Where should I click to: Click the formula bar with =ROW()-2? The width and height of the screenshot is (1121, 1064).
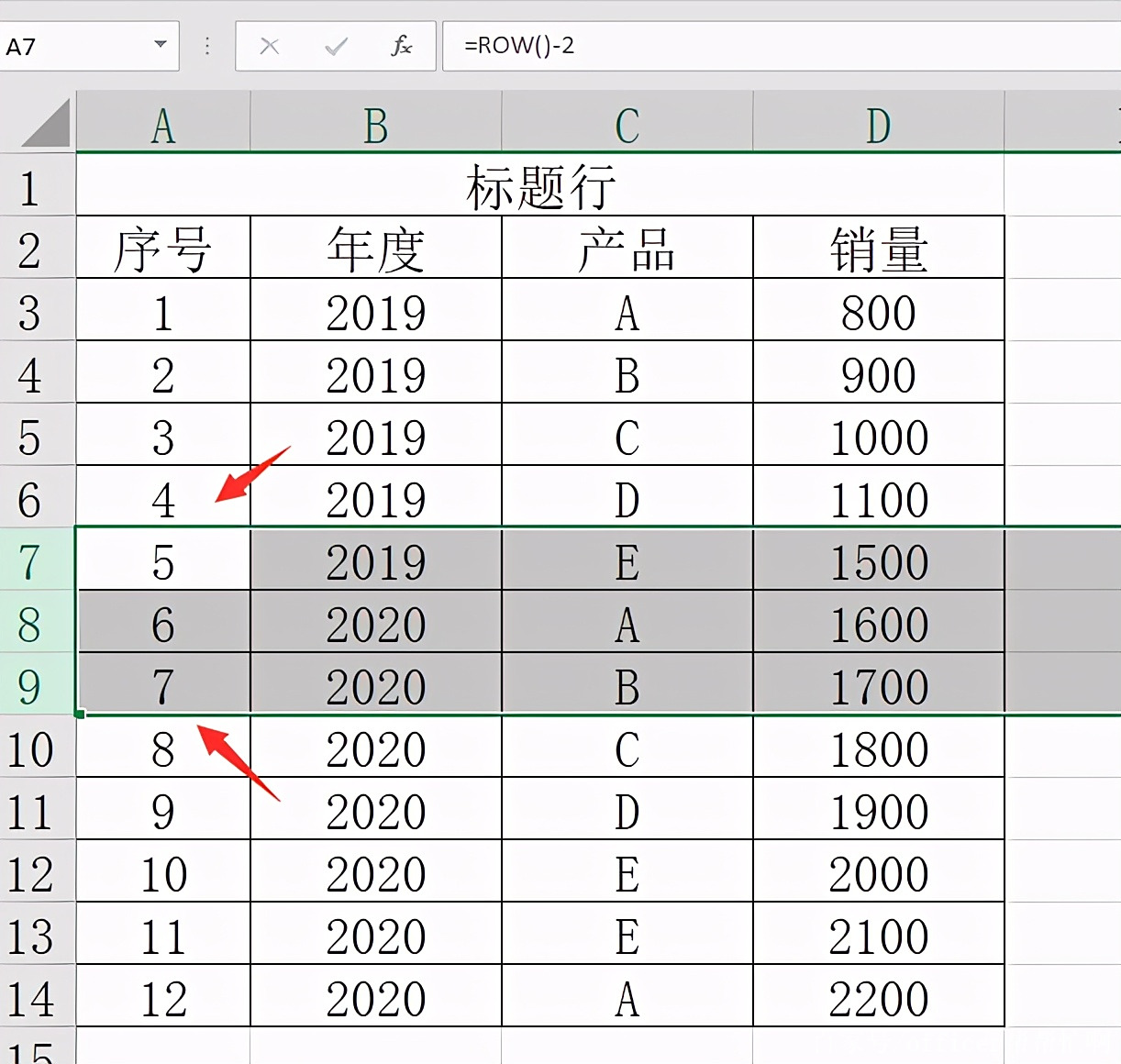pos(780,46)
